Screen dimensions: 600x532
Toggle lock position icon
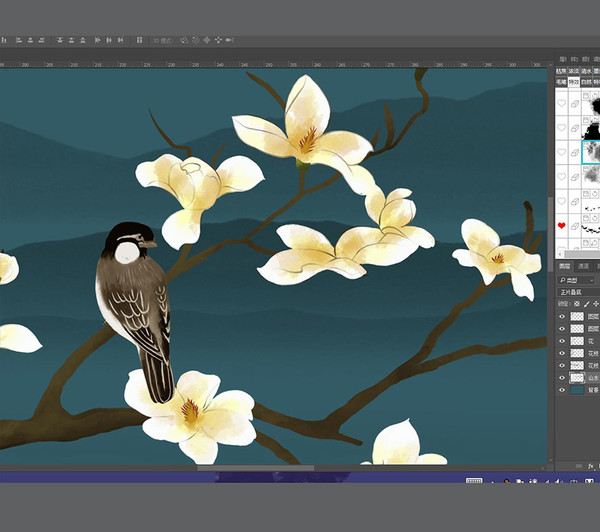(596, 304)
